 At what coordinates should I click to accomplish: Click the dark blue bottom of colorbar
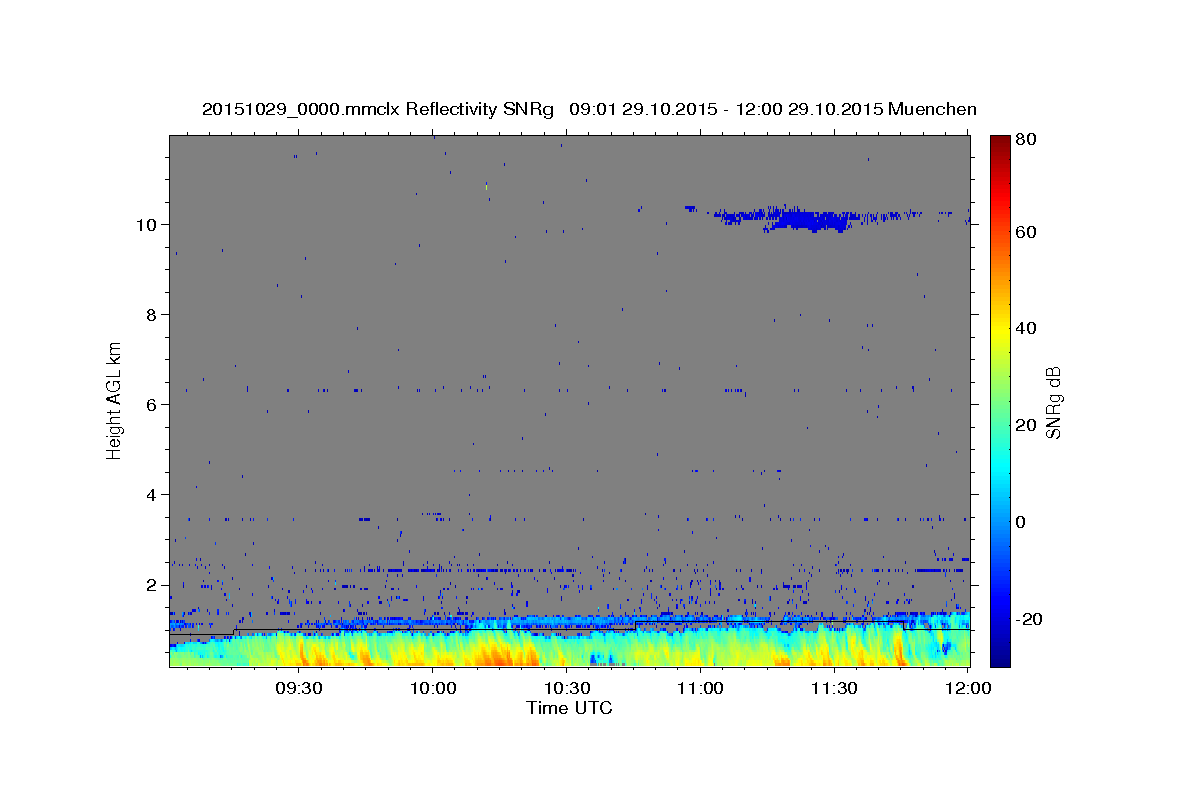click(1000, 658)
